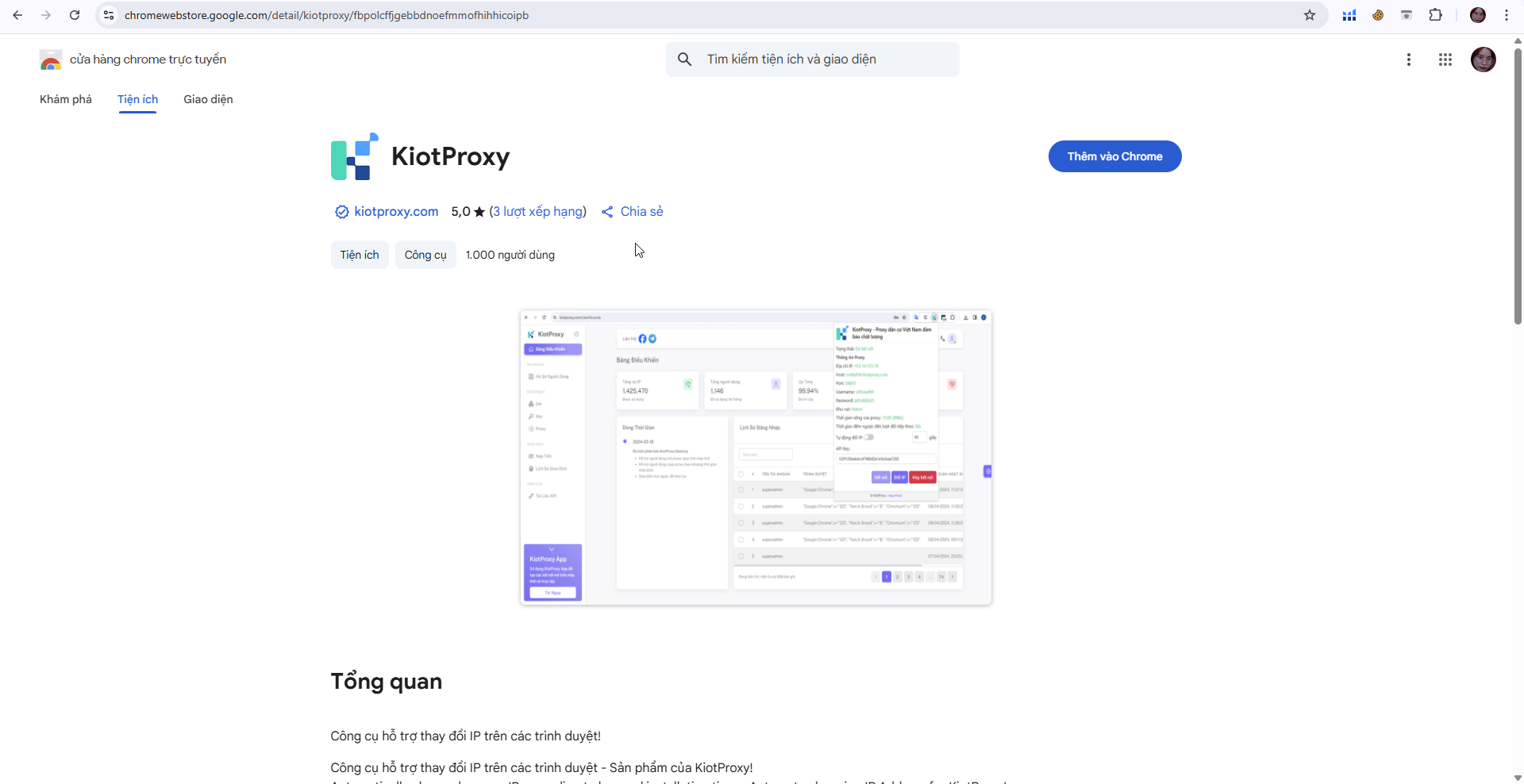Click the Chrome Web Store logo
The width and height of the screenshot is (1524, 784).
tap(50, 59)
